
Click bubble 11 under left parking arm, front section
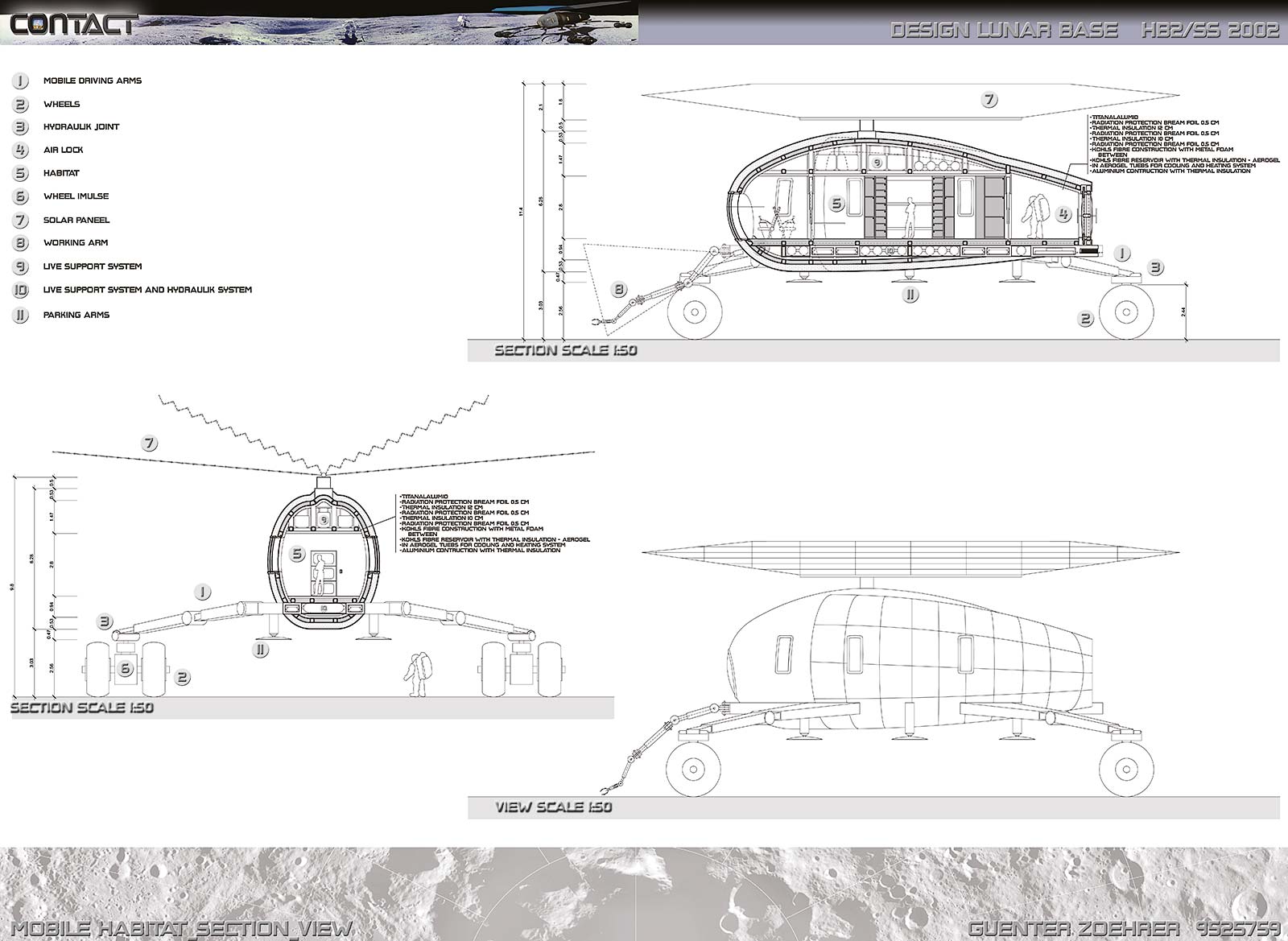click(x=260, y=650)
